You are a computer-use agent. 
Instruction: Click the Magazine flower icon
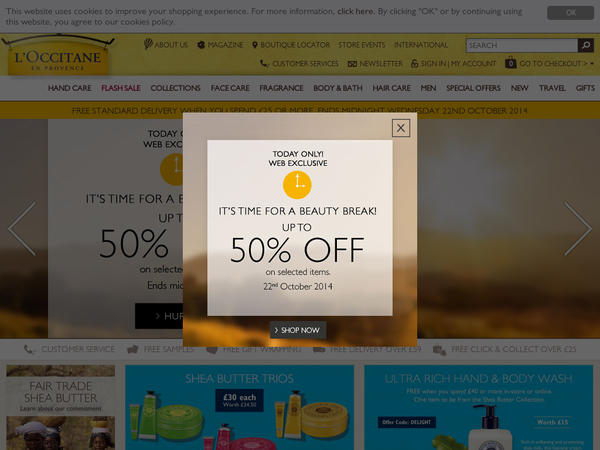[x=201, y=45]
